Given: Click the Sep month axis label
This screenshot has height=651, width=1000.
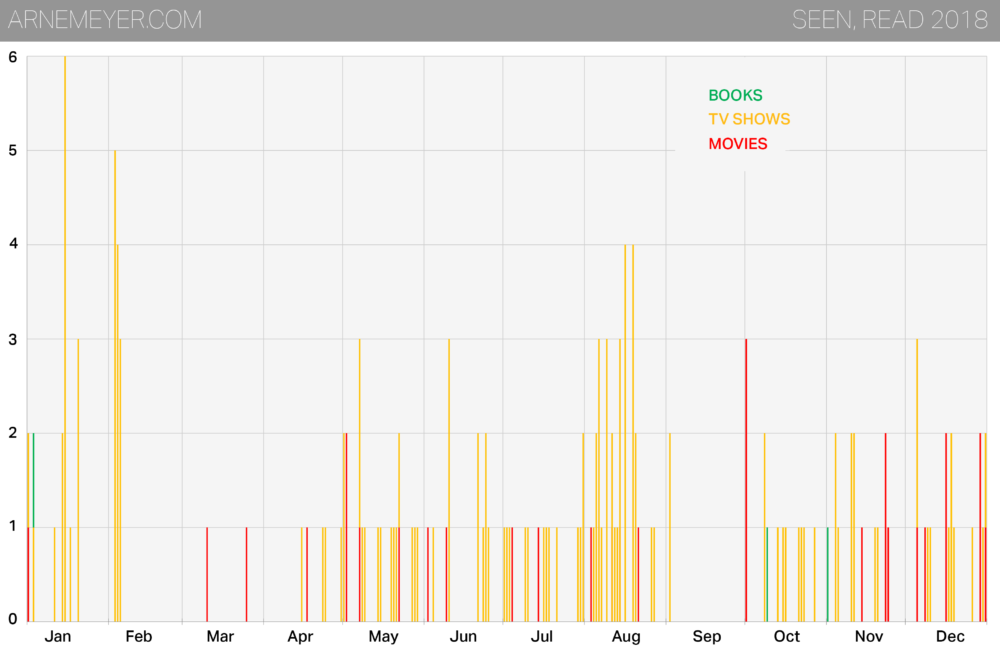Looking at the screenshot, I should [x=707, y=636].
